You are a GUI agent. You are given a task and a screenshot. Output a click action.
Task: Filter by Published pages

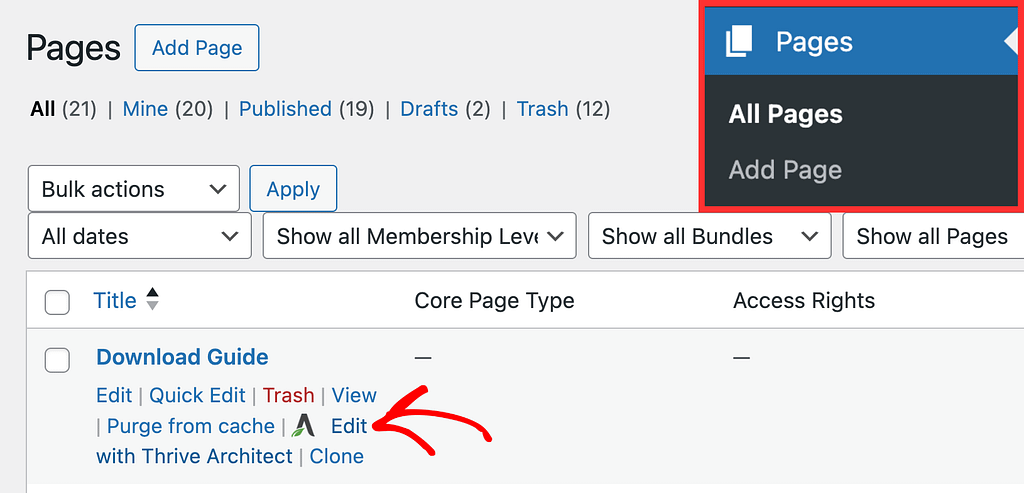[x=285, y=108]
